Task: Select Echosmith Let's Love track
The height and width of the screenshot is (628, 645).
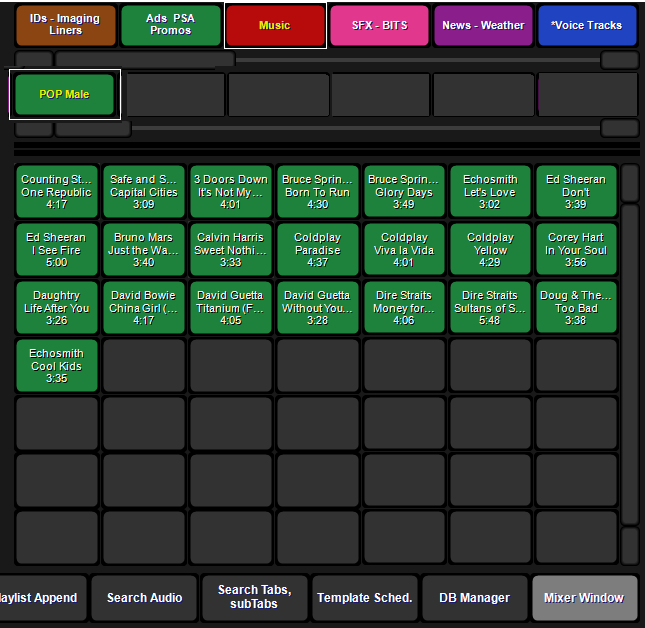Action: (x=490, y=192)
